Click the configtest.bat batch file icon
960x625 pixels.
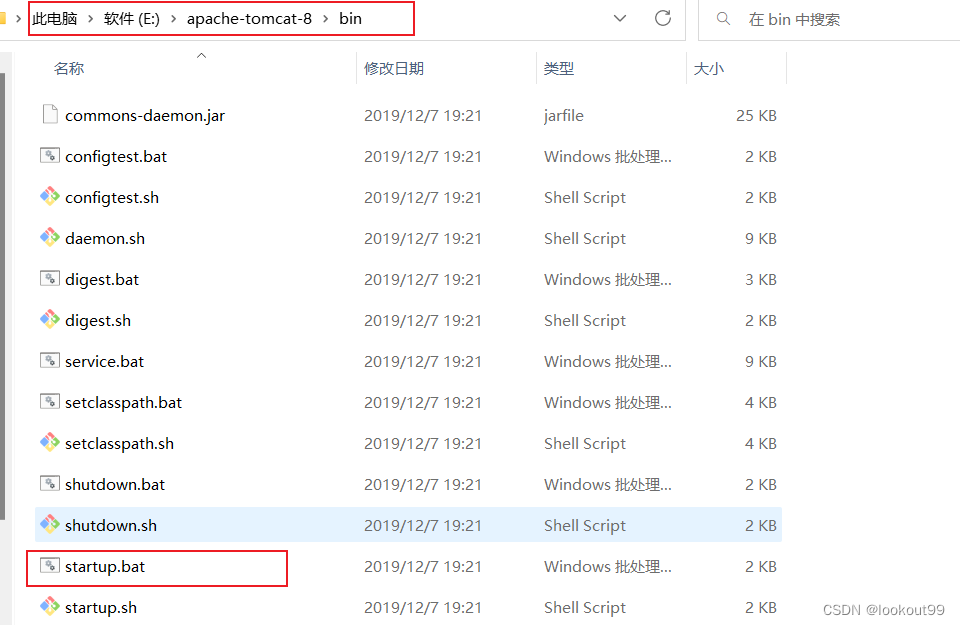[x=50, y=155]
